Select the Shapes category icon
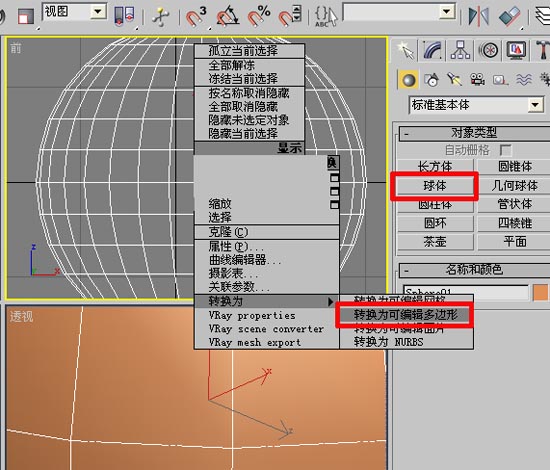Viewport: 550px width, 470px height. click(432, 80)
